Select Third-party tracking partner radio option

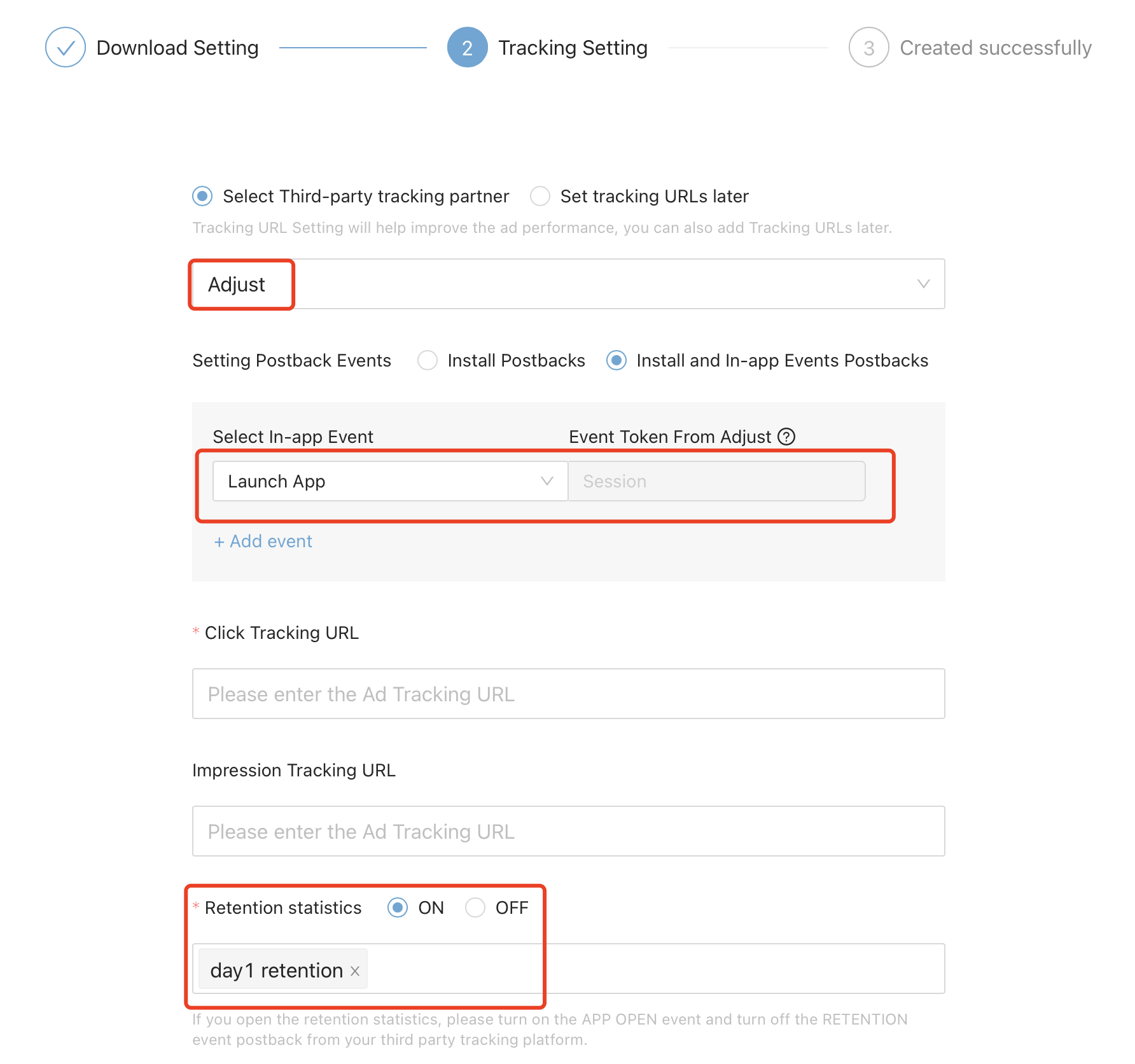(202, 196)
